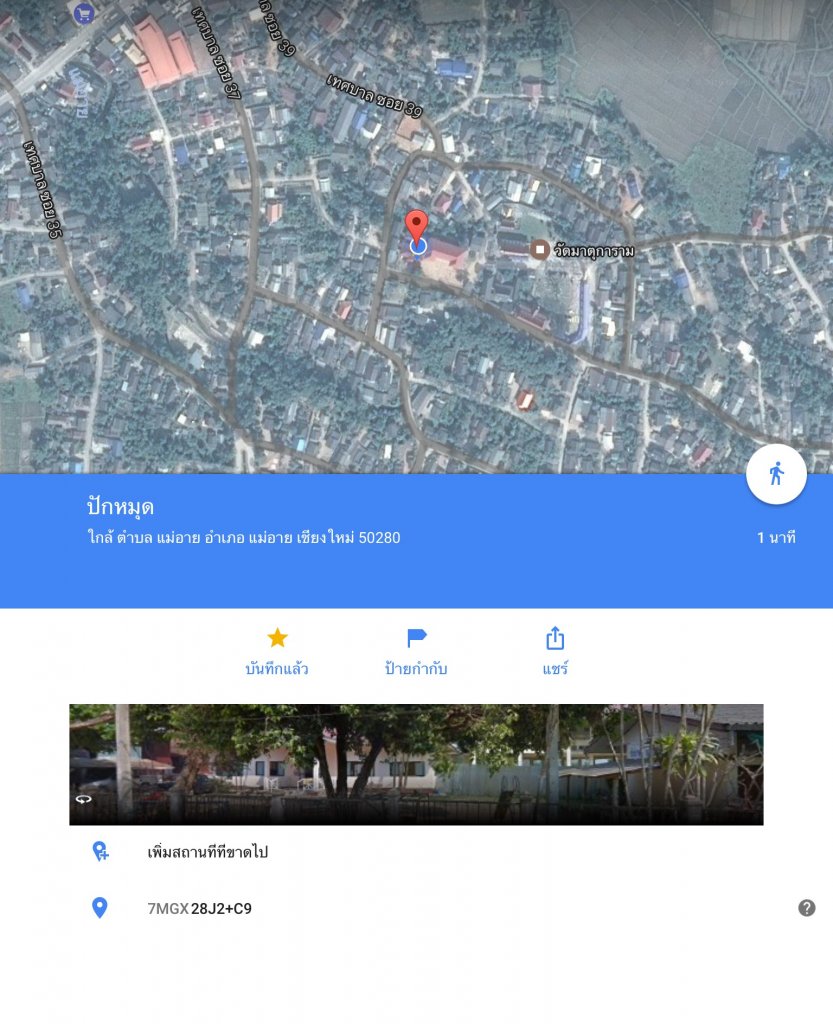Click the ปักหมุด dropped pin title
Screen dimensions: 833x1024
click(120, 507)
